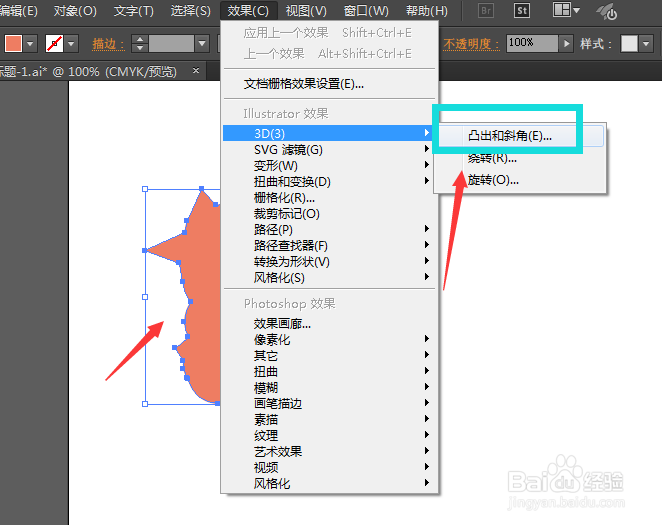Expand the 素描 sketch submenu
662x525 pixels.
(329, 420)
